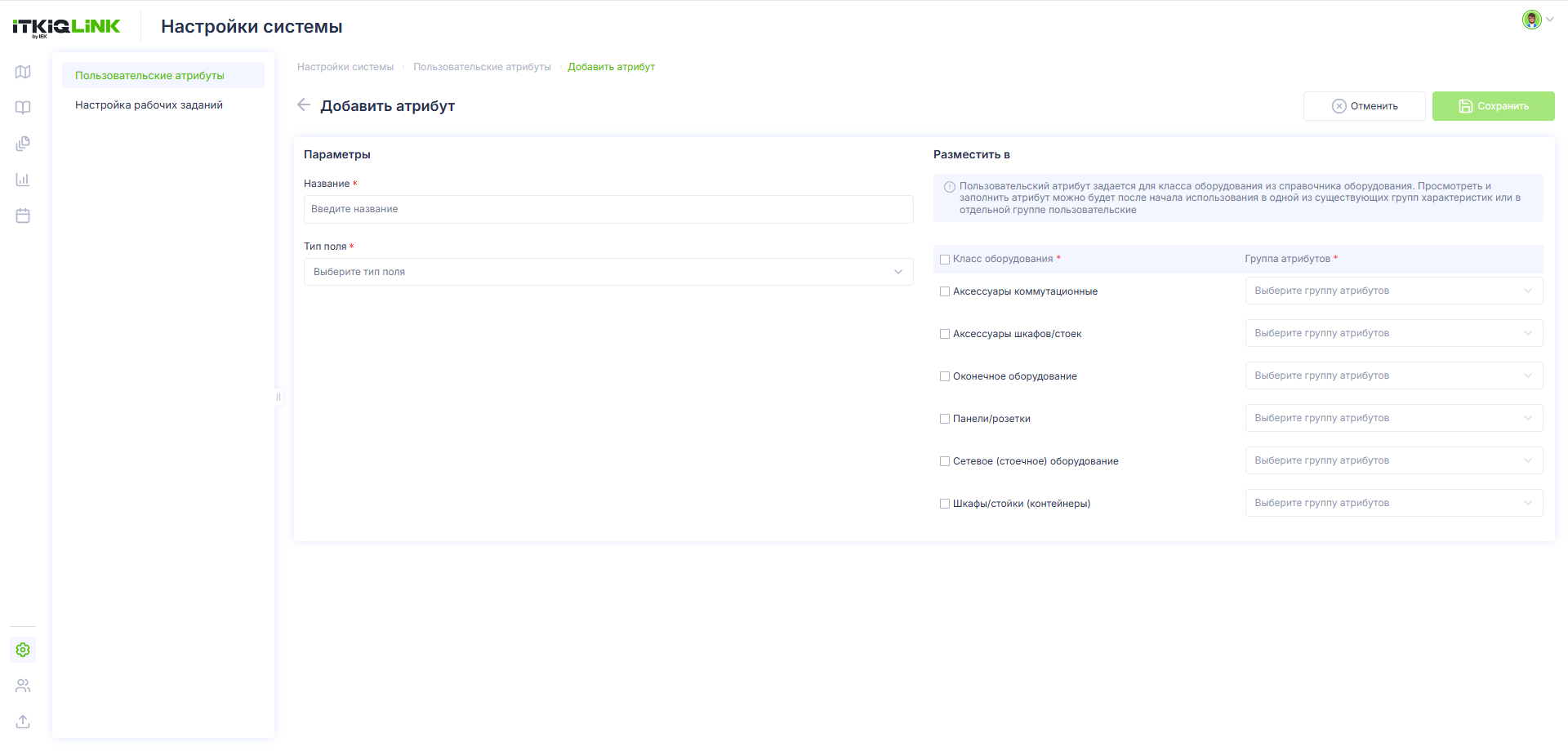
Task: Check Сетевое (стоечное) оборудование checkbox
Action: pyautogui.click(x=945, y=461)
